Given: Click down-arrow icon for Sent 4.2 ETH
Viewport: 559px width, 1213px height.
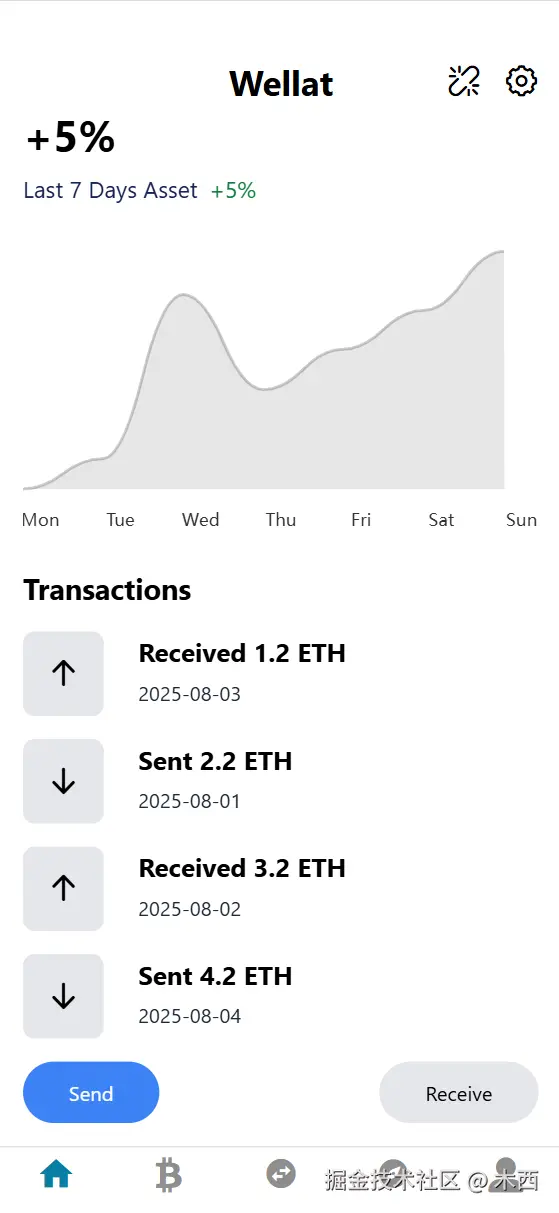Looking at the screenshot, I should pos(63,996).
